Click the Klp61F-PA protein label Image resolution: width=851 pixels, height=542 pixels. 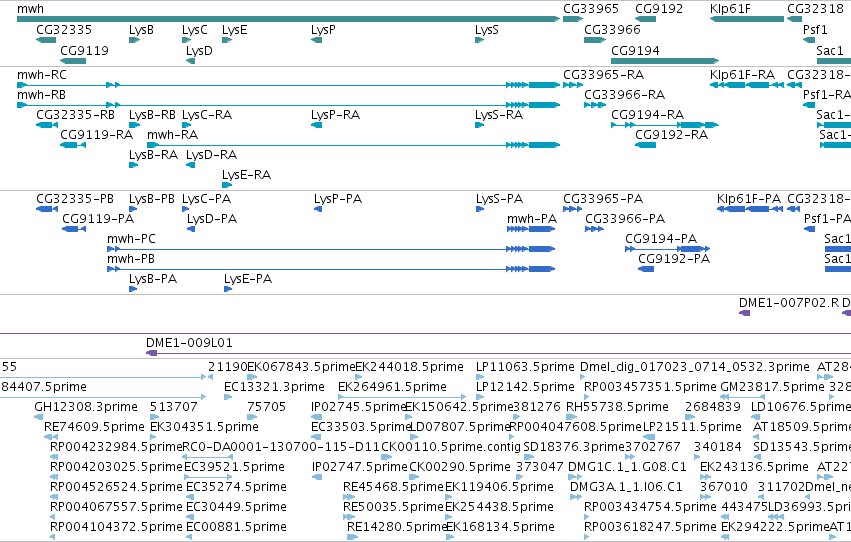pos(749,199)
